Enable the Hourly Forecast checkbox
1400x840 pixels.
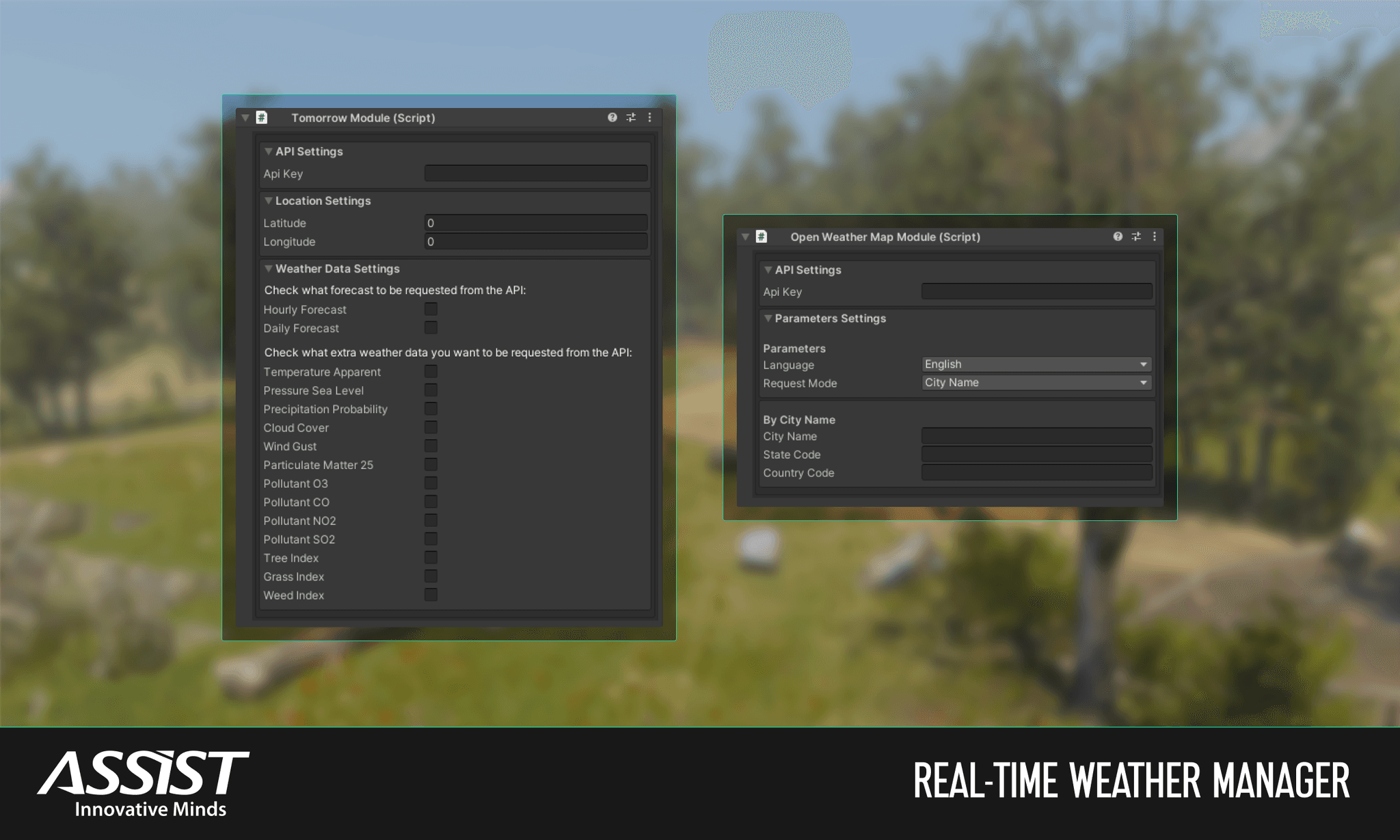[x=431, y=309]
